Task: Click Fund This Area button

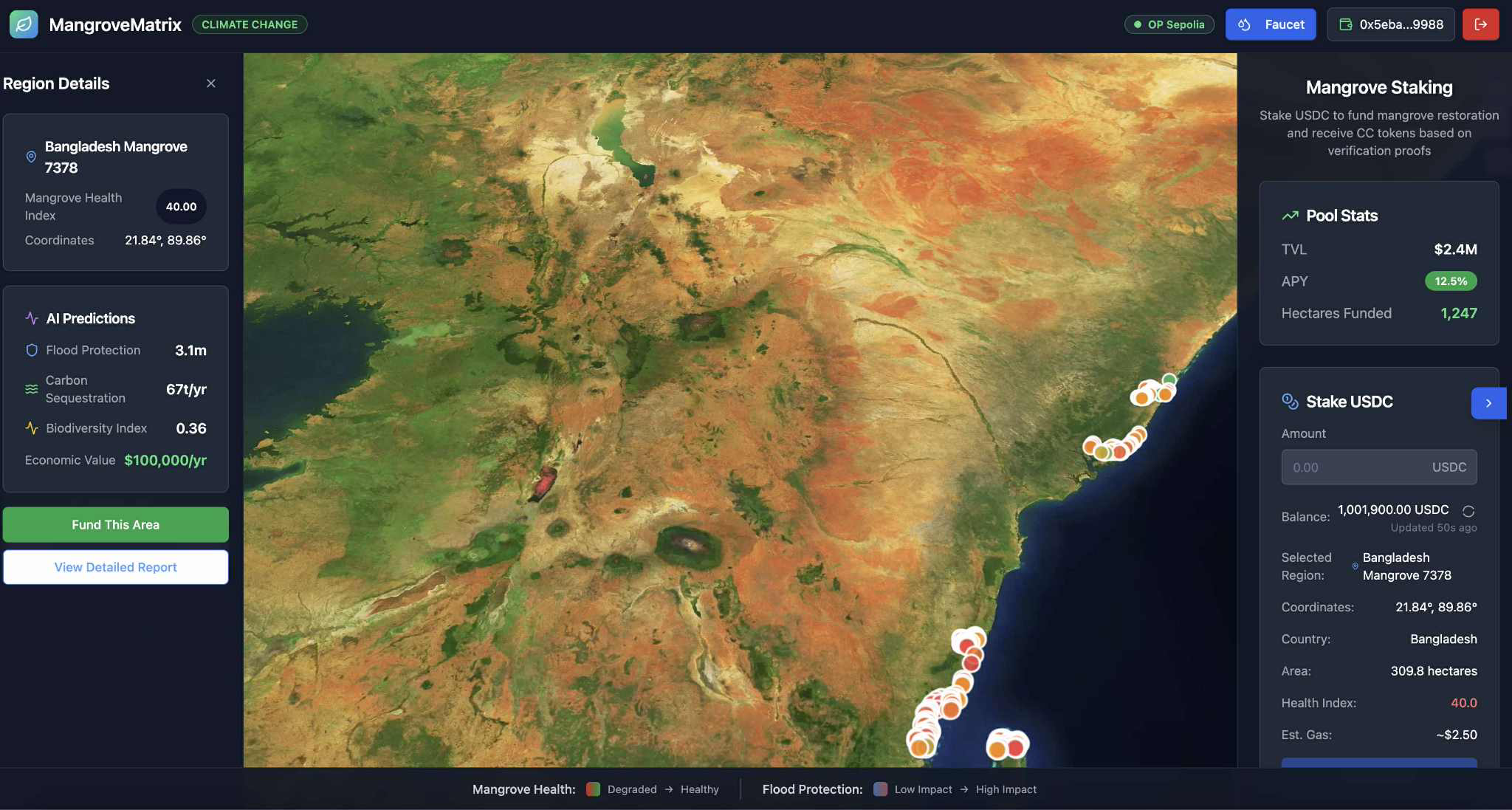Action: [116, 524]
